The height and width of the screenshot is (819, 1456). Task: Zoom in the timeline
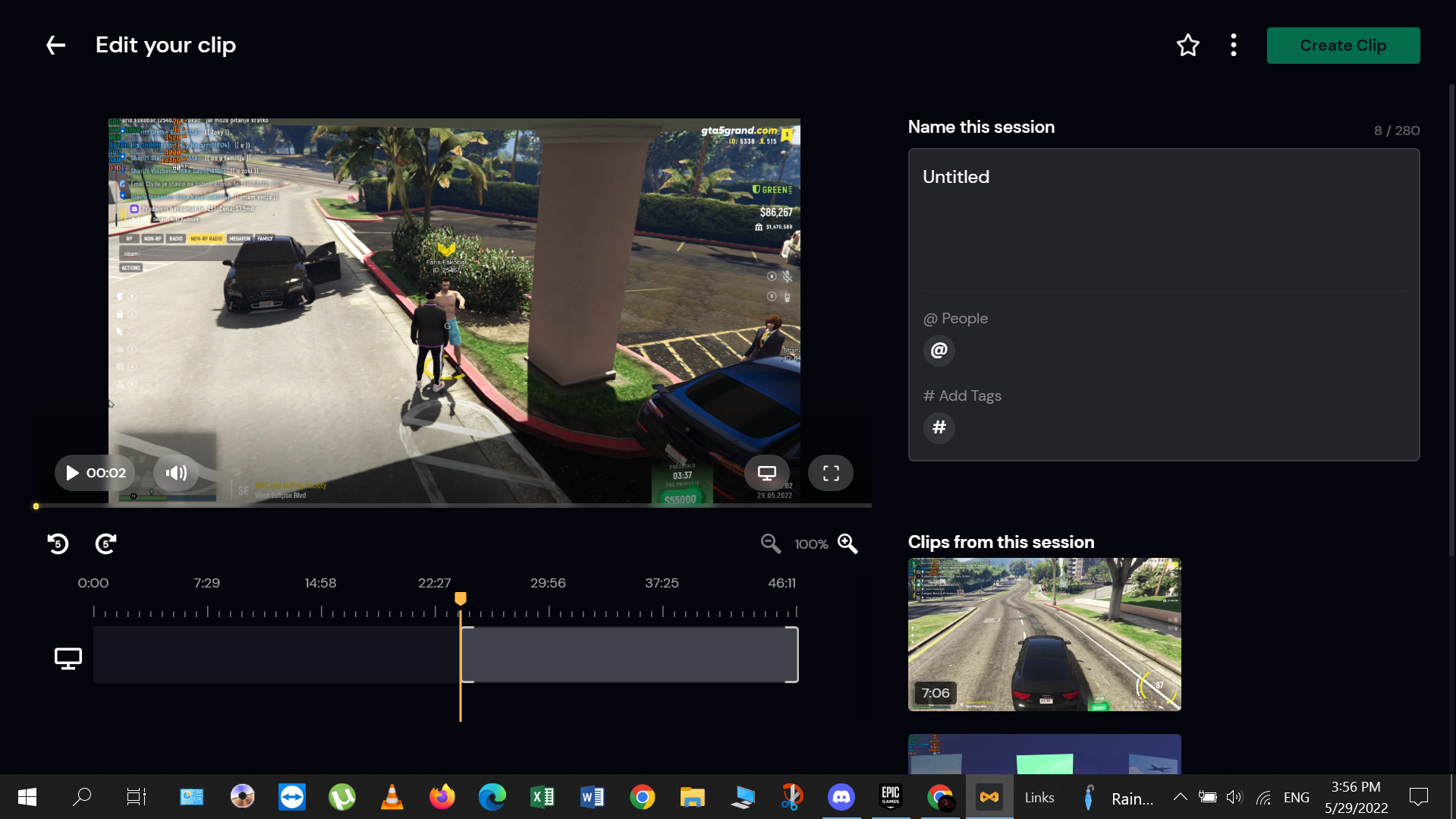tap(847, 543)
